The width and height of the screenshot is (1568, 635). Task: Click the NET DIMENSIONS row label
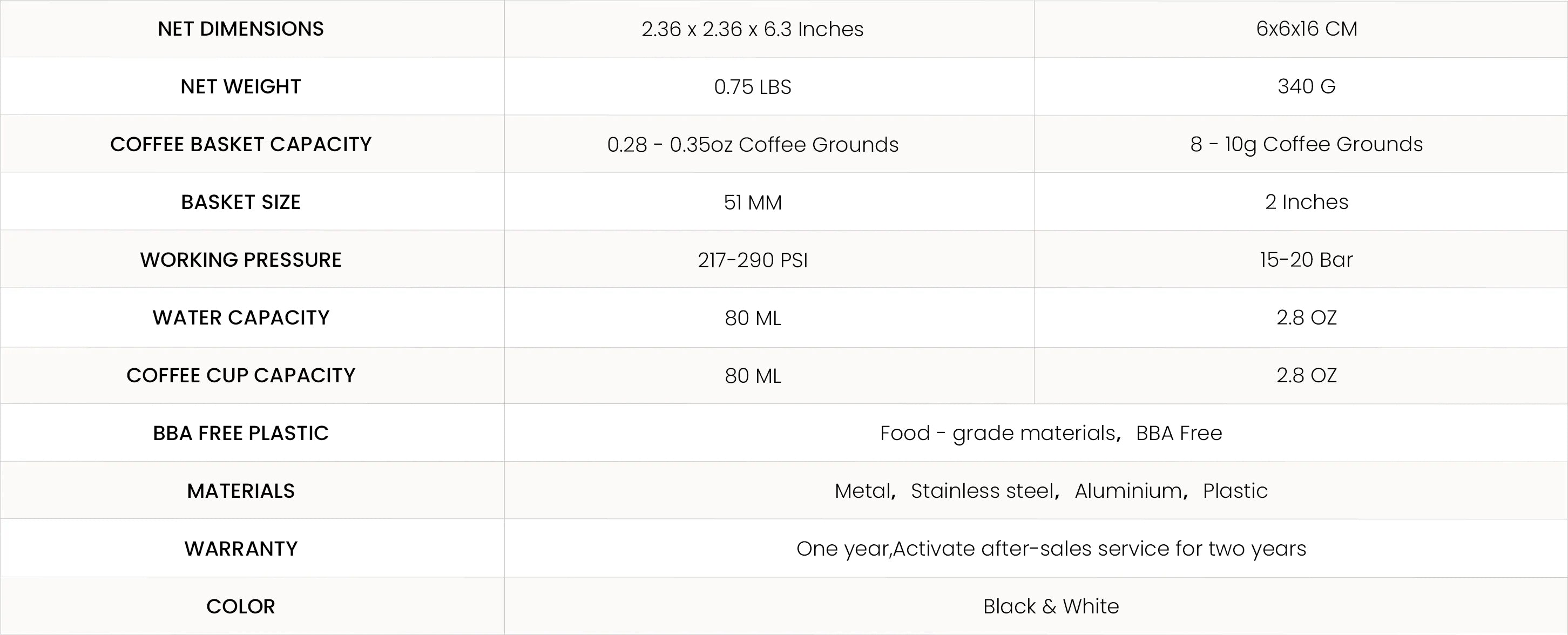[x=240, y=29]
